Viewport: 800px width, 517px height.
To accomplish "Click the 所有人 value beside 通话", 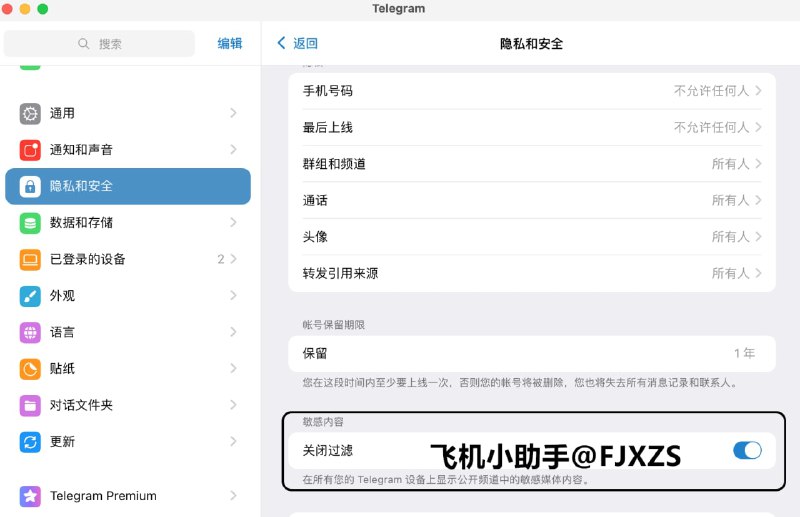I will tap(730, 201).
